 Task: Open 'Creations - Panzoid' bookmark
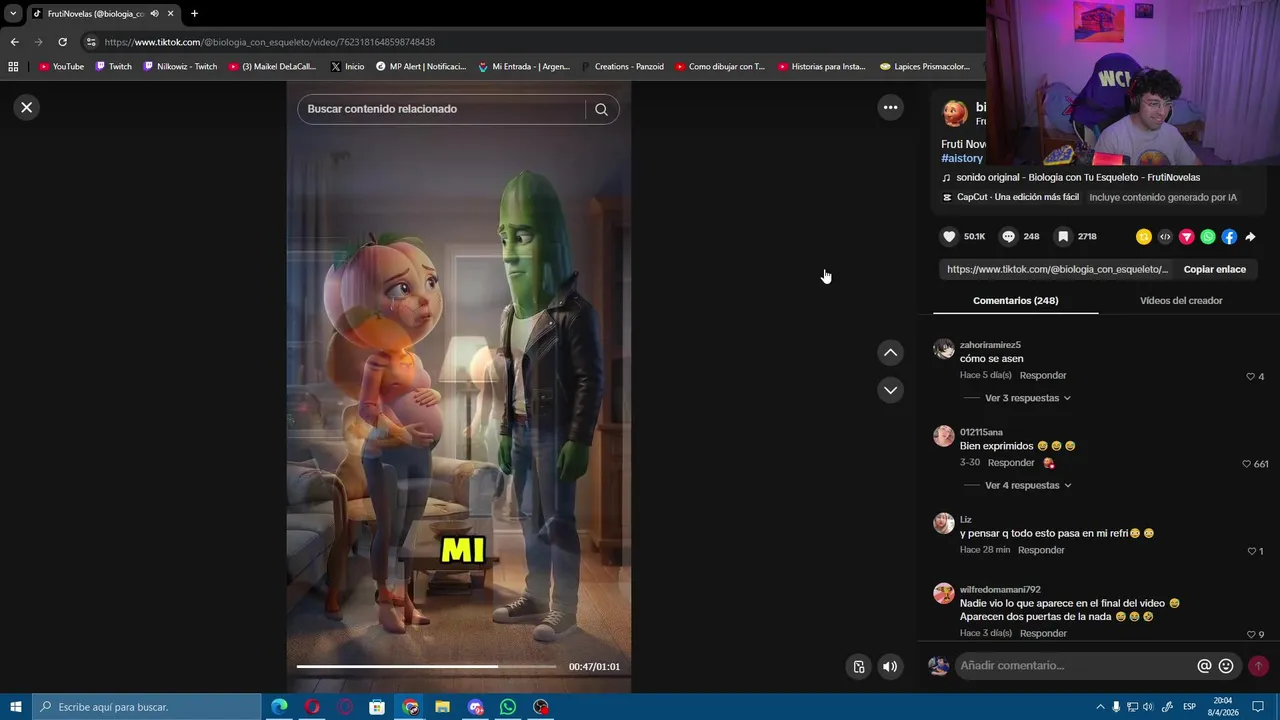[x=622, y=67]
